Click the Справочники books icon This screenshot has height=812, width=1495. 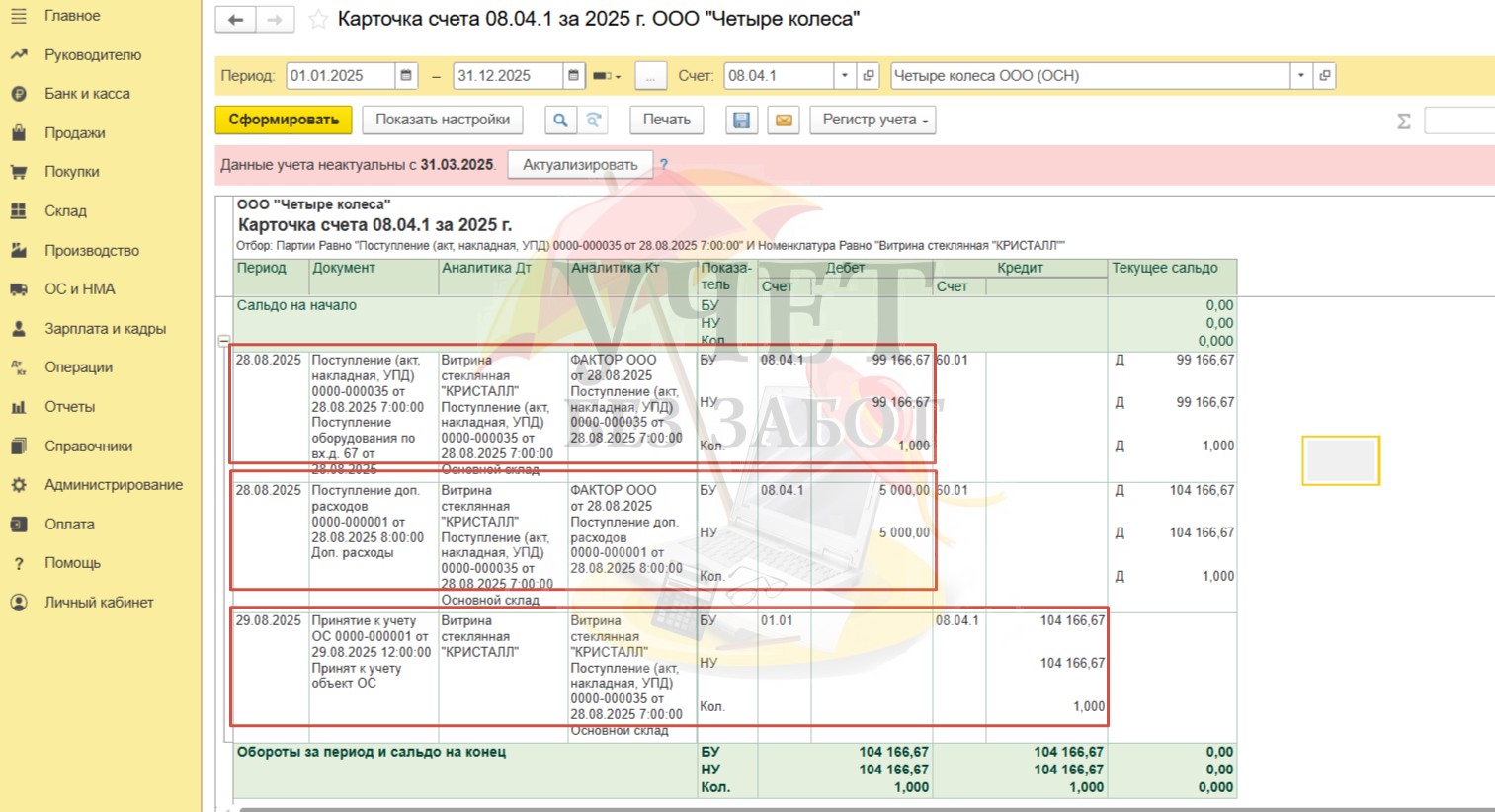[x=19, y=447]
